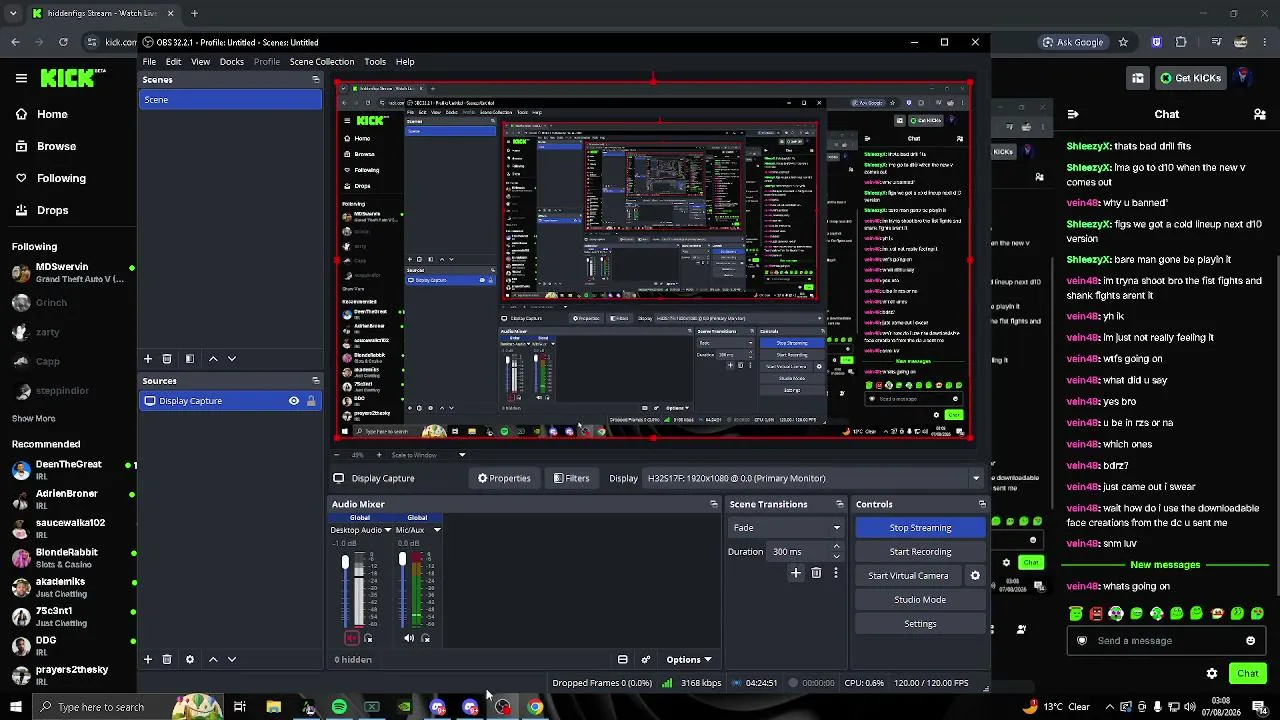Open scene filters icon in Scenes toolbar
Viewport: 1280px width, 720px height.
click(190, 358)
